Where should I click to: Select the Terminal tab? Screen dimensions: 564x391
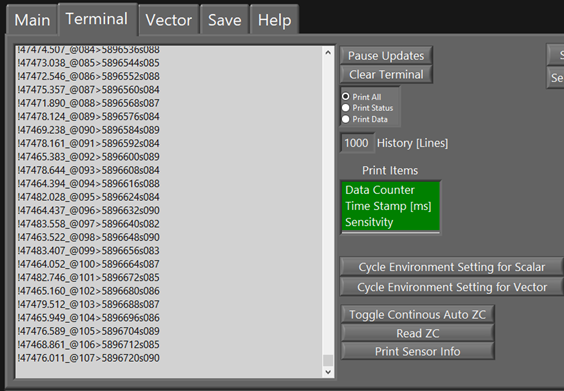(x=97, y=19)
